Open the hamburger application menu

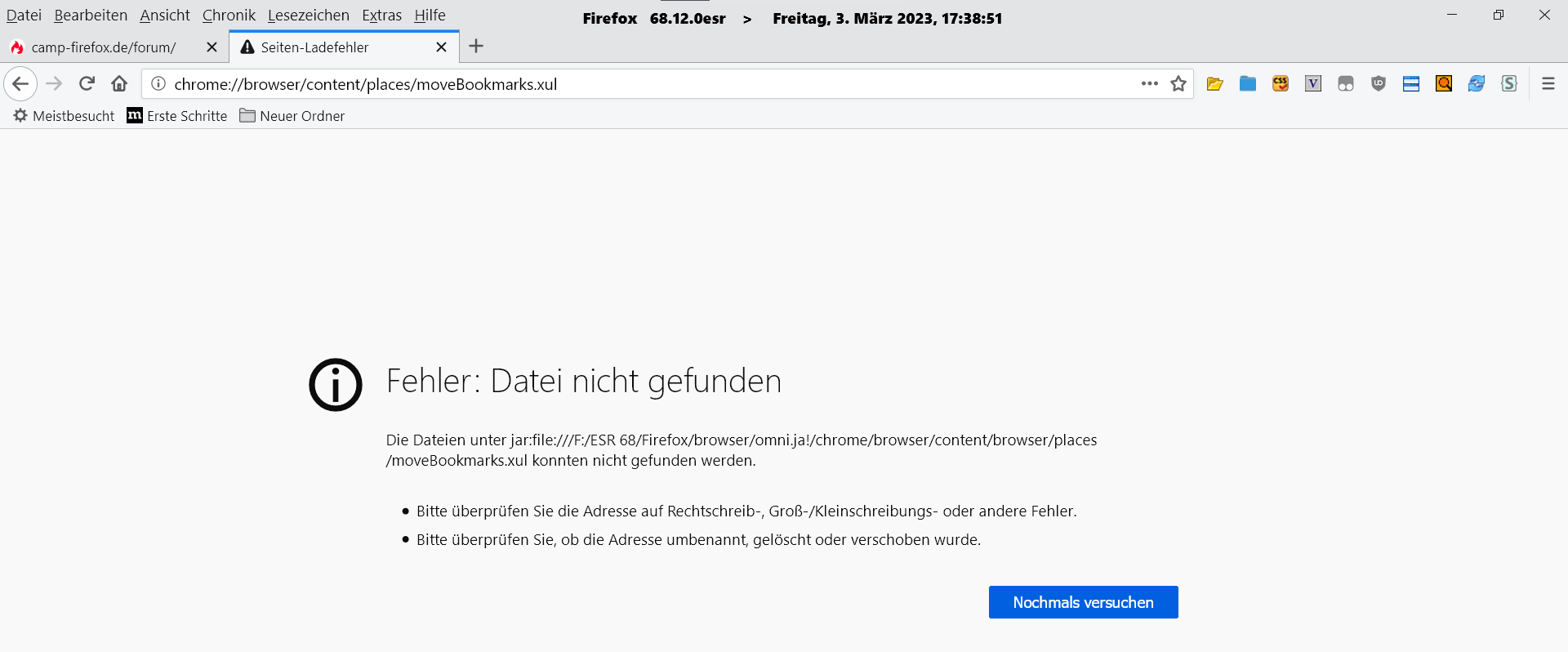click(1548, 83)
